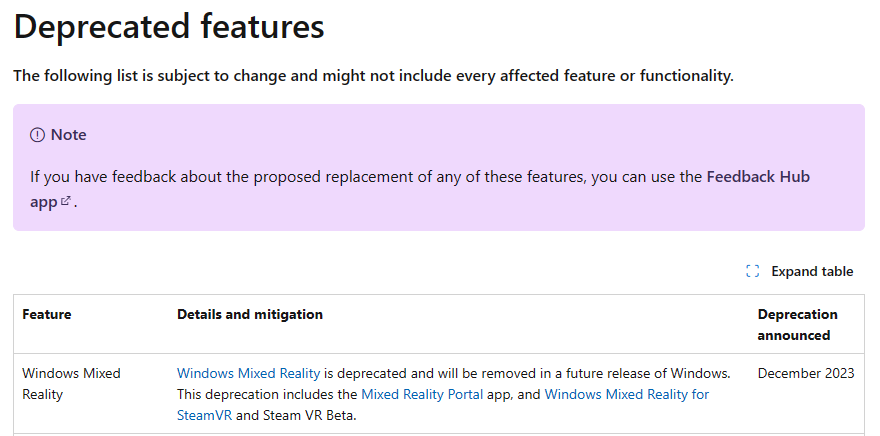This screenshot has width=880, height=436.
Task: Expand the table with Expand table button
Action: [800, 272]
